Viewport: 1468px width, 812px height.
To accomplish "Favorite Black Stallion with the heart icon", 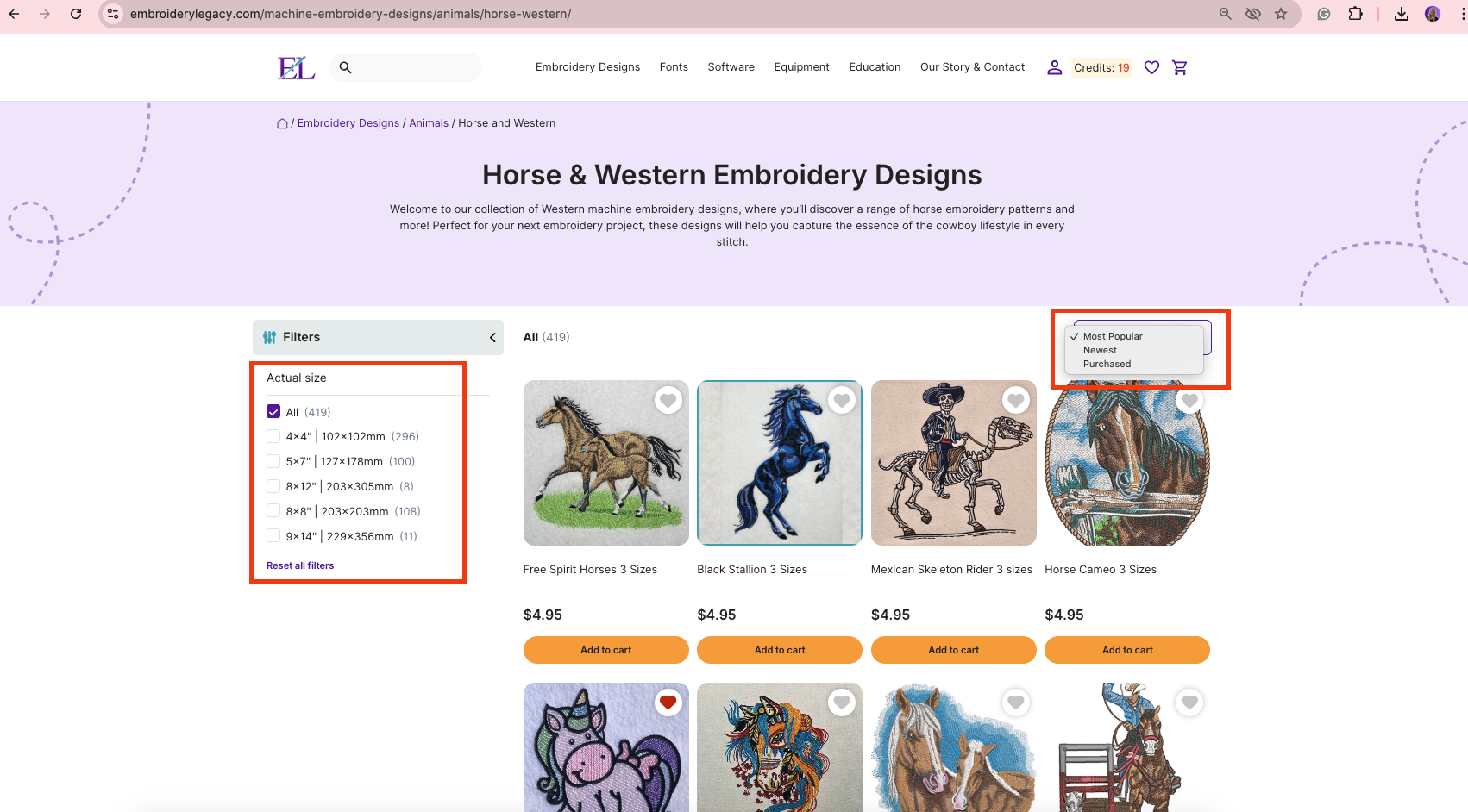I will [x=842, y=400].
